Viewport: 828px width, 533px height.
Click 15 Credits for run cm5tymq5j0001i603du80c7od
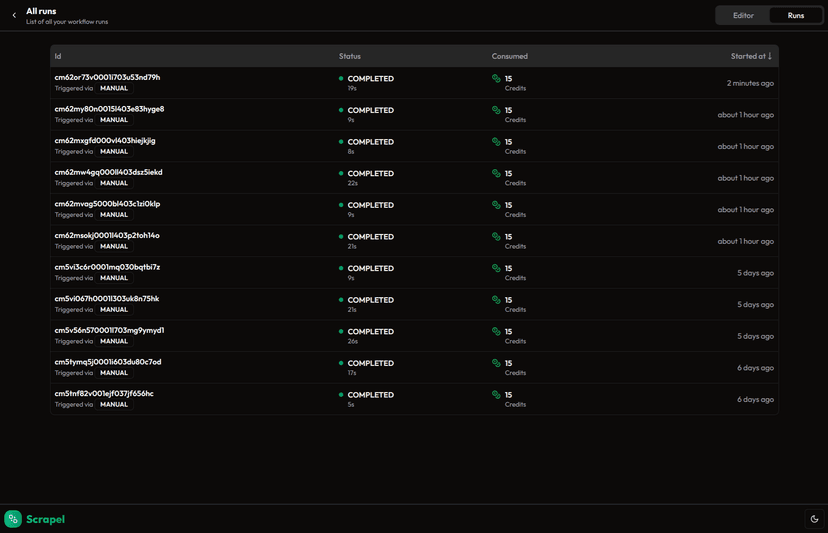point(509,368)
